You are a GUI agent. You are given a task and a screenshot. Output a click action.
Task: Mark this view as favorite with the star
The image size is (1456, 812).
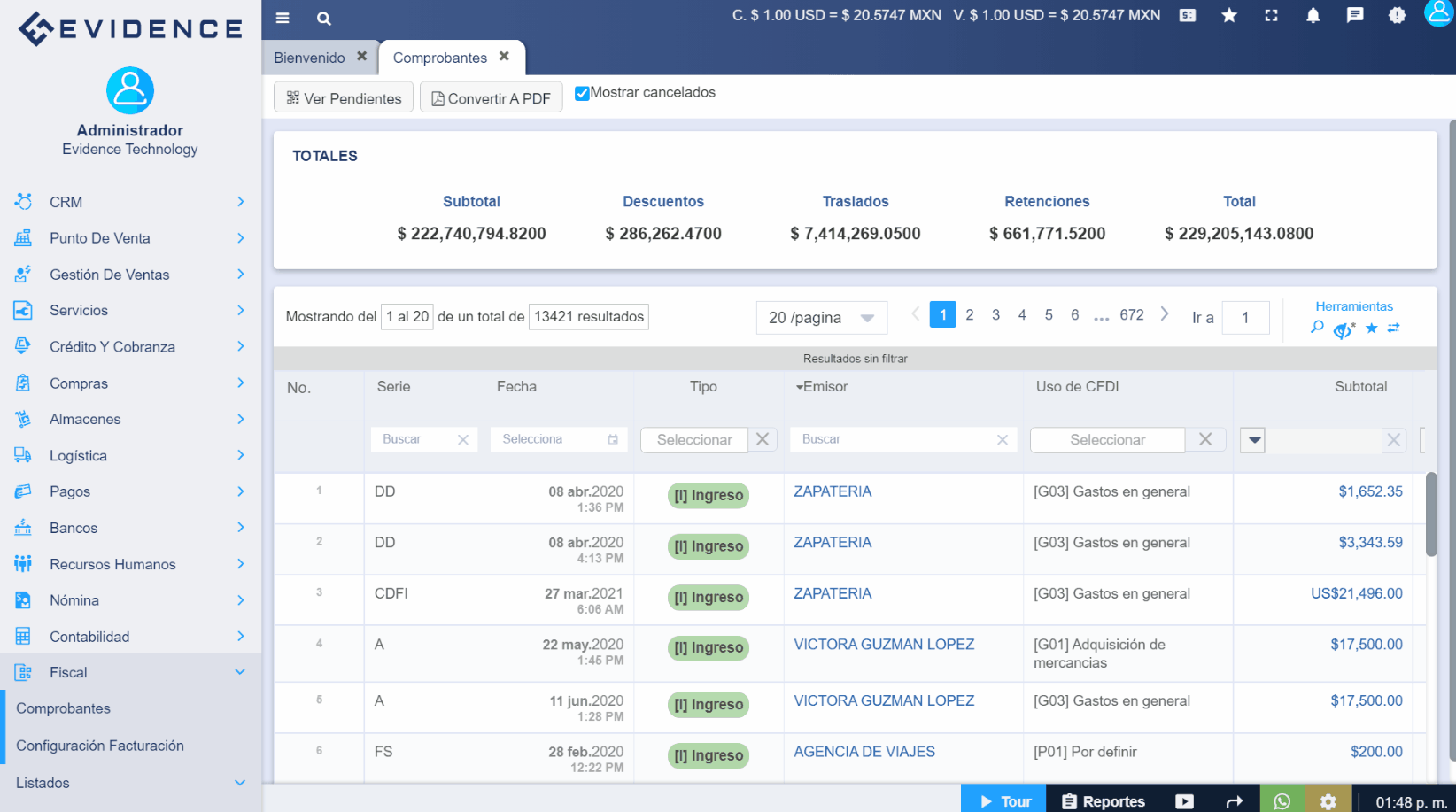[1372, 329]
